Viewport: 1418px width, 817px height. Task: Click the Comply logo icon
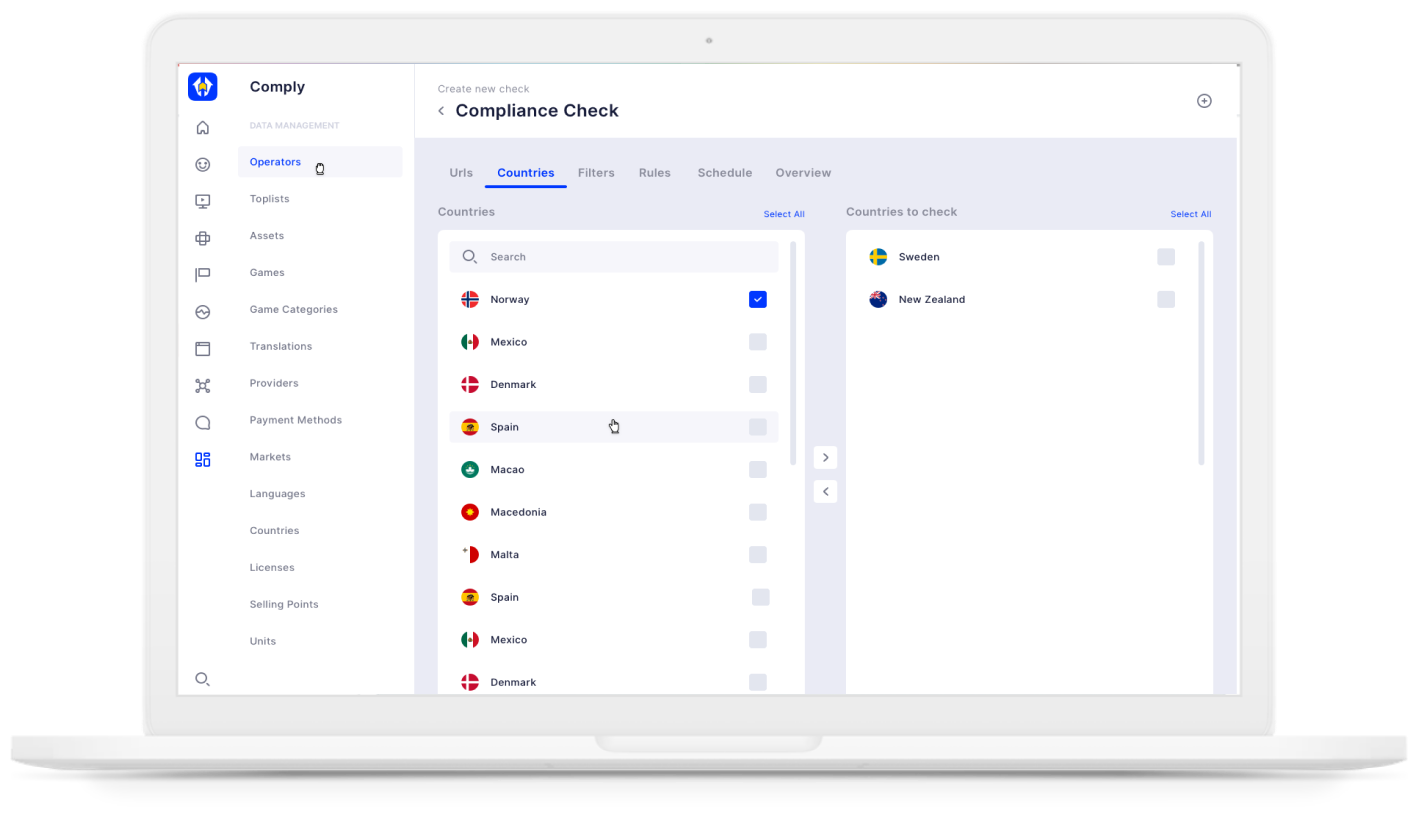click(x=202, y=87)
